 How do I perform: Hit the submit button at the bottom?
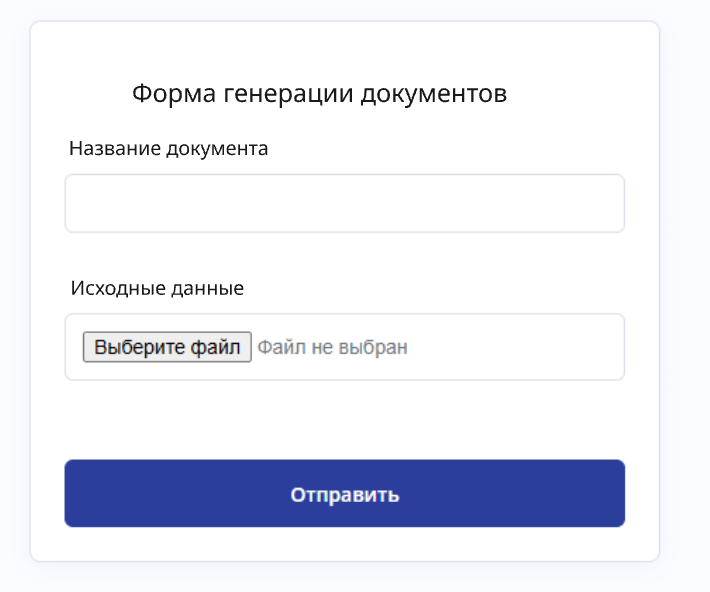(344, 494)
